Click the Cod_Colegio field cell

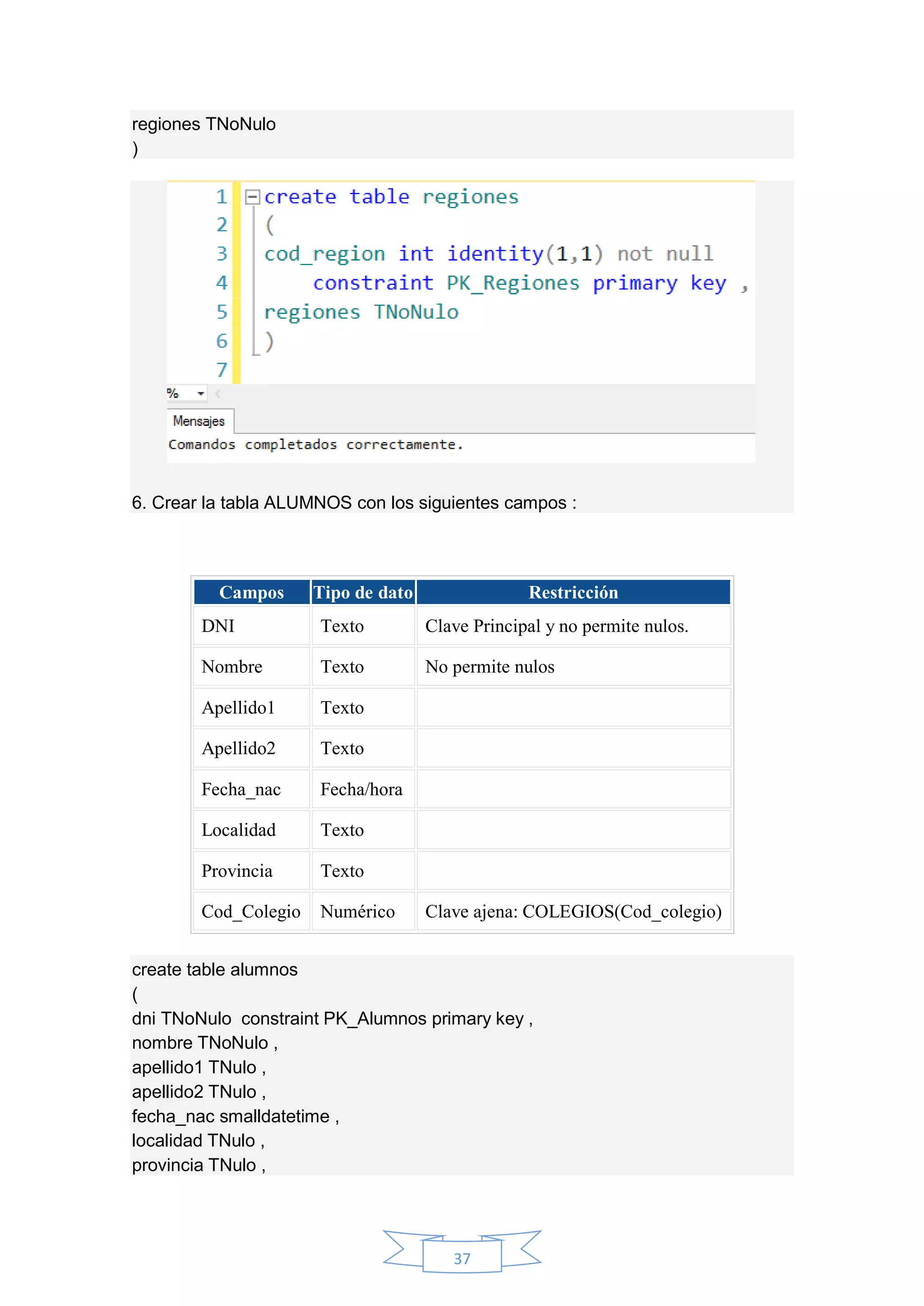(251, 911)
